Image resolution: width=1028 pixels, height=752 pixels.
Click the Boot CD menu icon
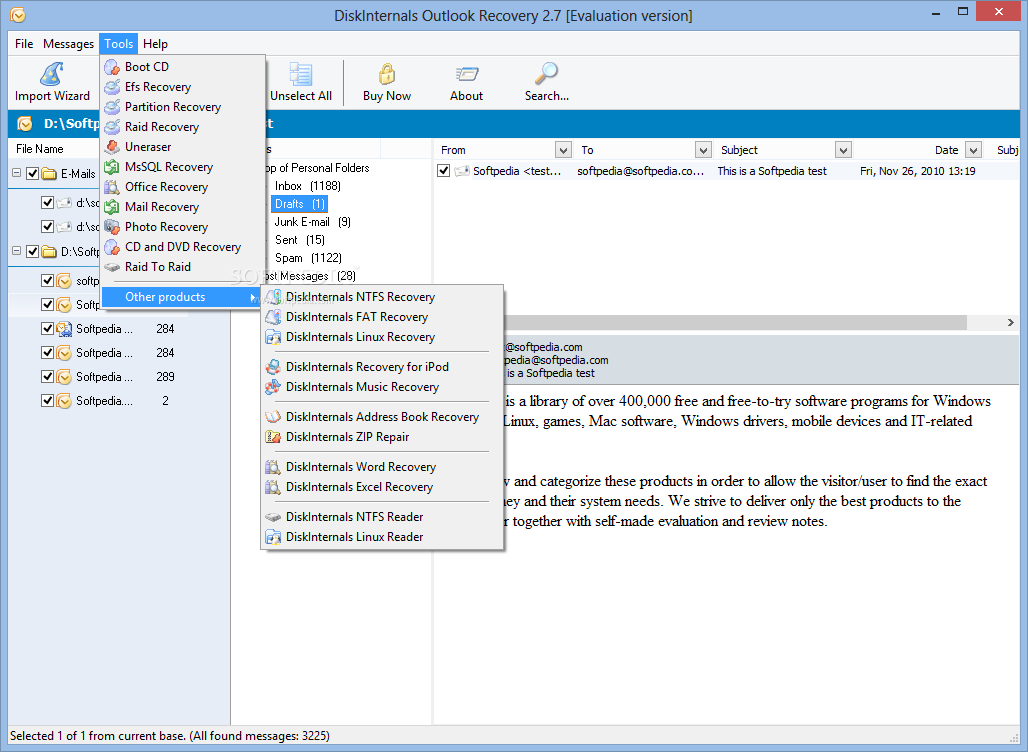tap(112, 67)
